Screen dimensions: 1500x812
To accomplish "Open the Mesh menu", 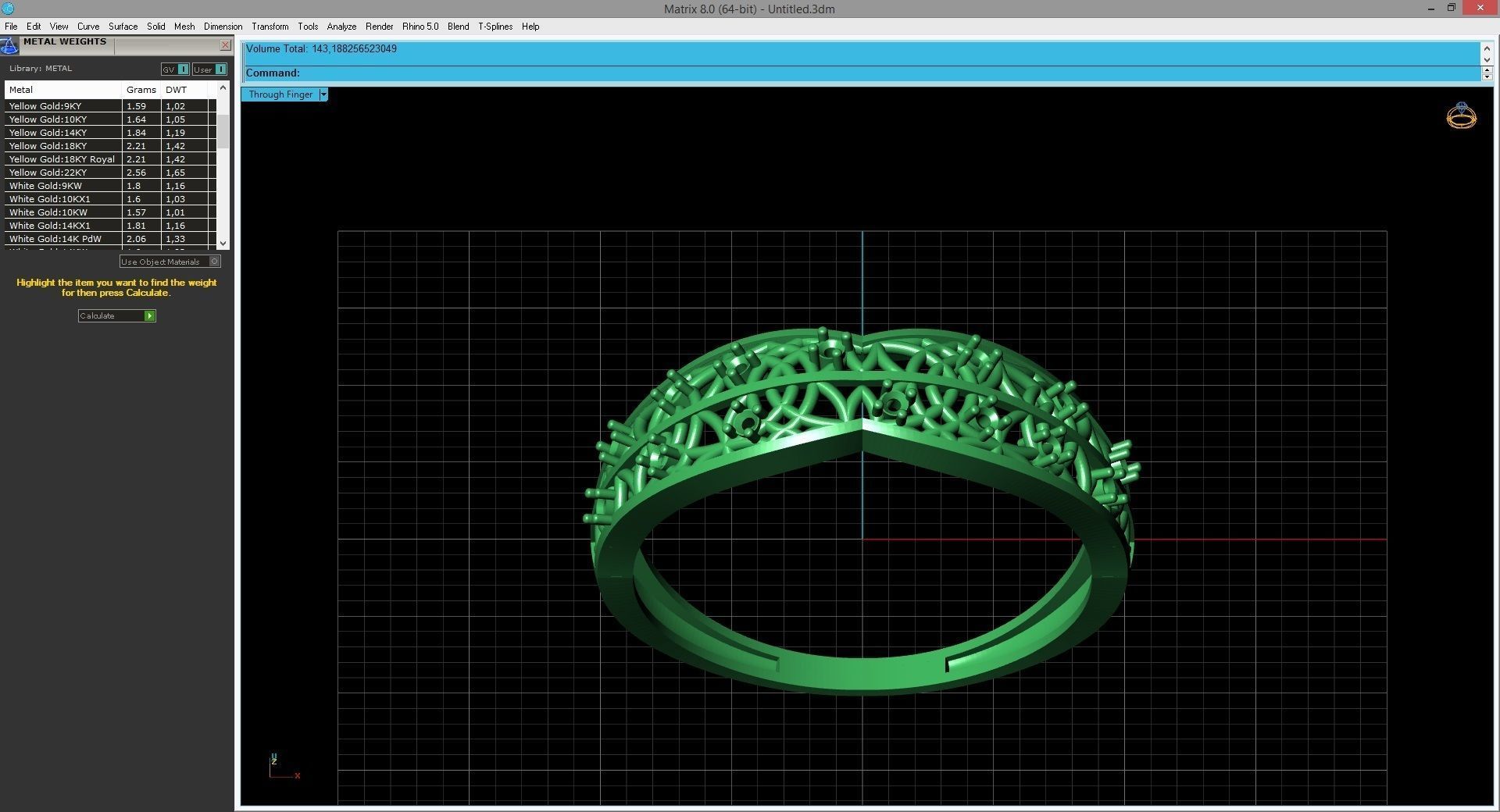I will click(184, 27).
